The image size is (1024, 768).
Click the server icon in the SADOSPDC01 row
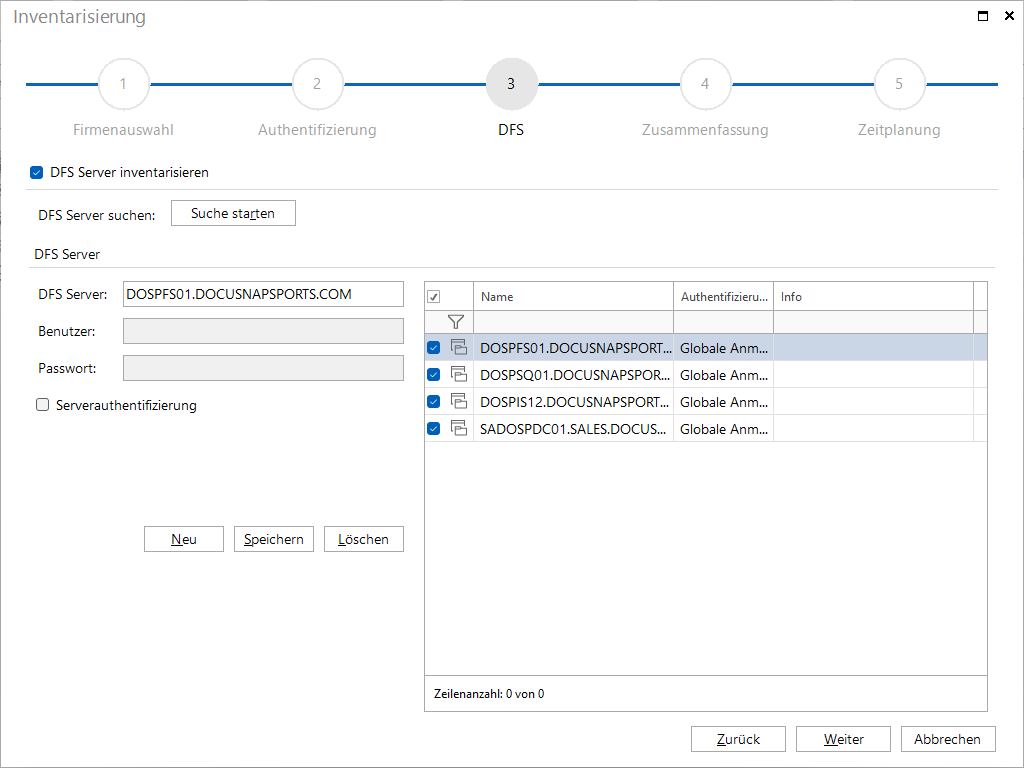coord(459,428)
